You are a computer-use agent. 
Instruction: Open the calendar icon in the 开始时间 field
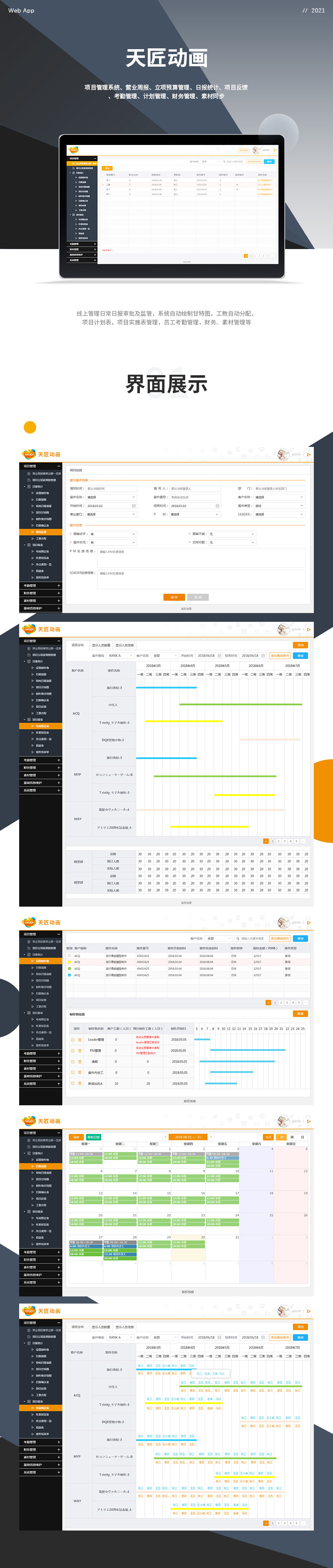coord(134,506)
